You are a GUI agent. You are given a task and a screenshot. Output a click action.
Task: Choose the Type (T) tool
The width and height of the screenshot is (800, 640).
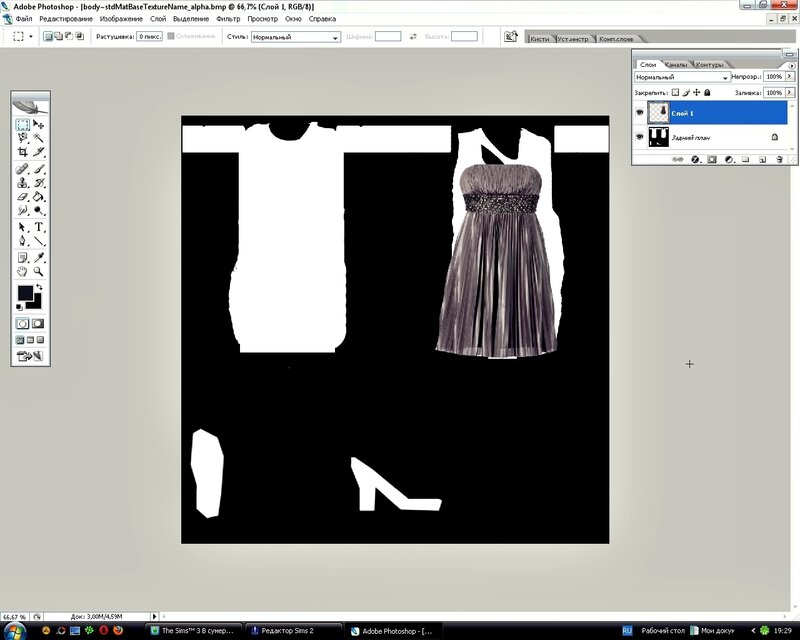coord(39,228)
